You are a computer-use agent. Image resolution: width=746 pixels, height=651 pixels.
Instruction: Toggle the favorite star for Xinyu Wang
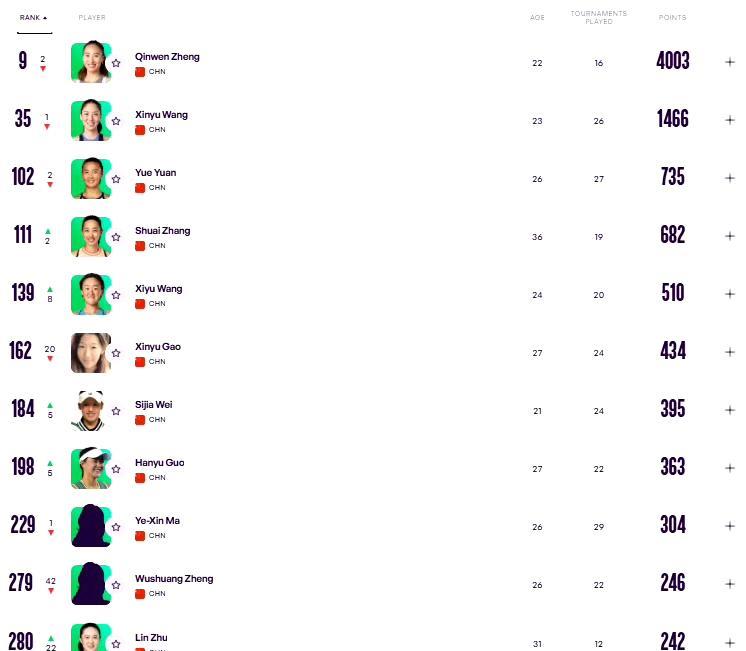coord(116,121)
